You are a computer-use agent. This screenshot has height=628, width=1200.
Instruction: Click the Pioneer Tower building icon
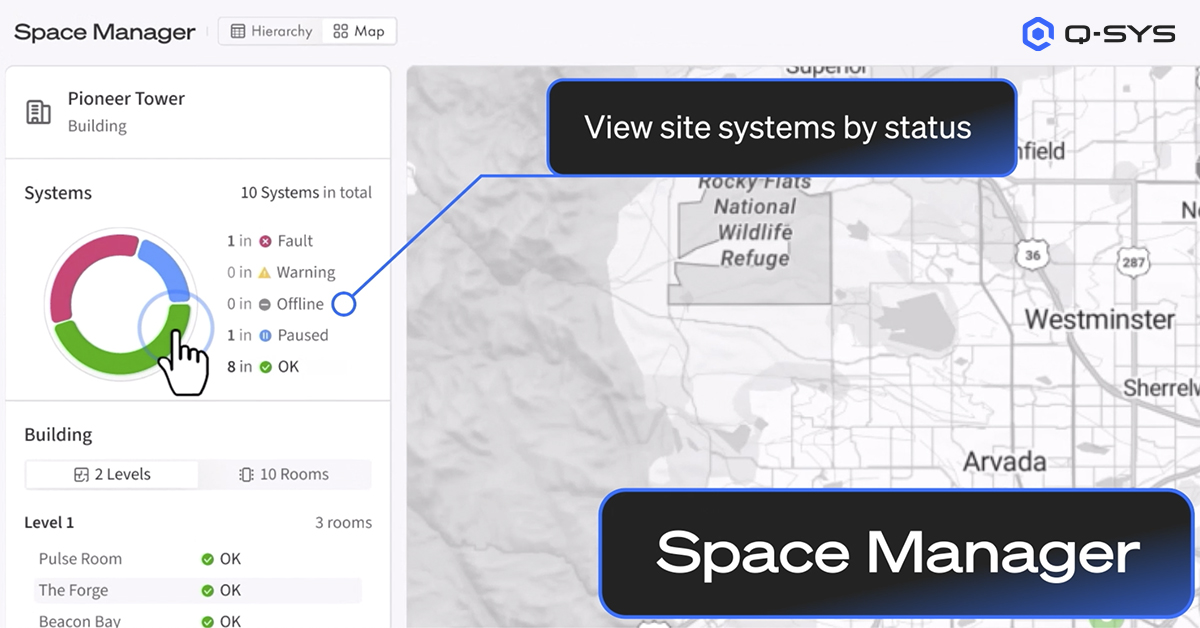click(39, 112)
